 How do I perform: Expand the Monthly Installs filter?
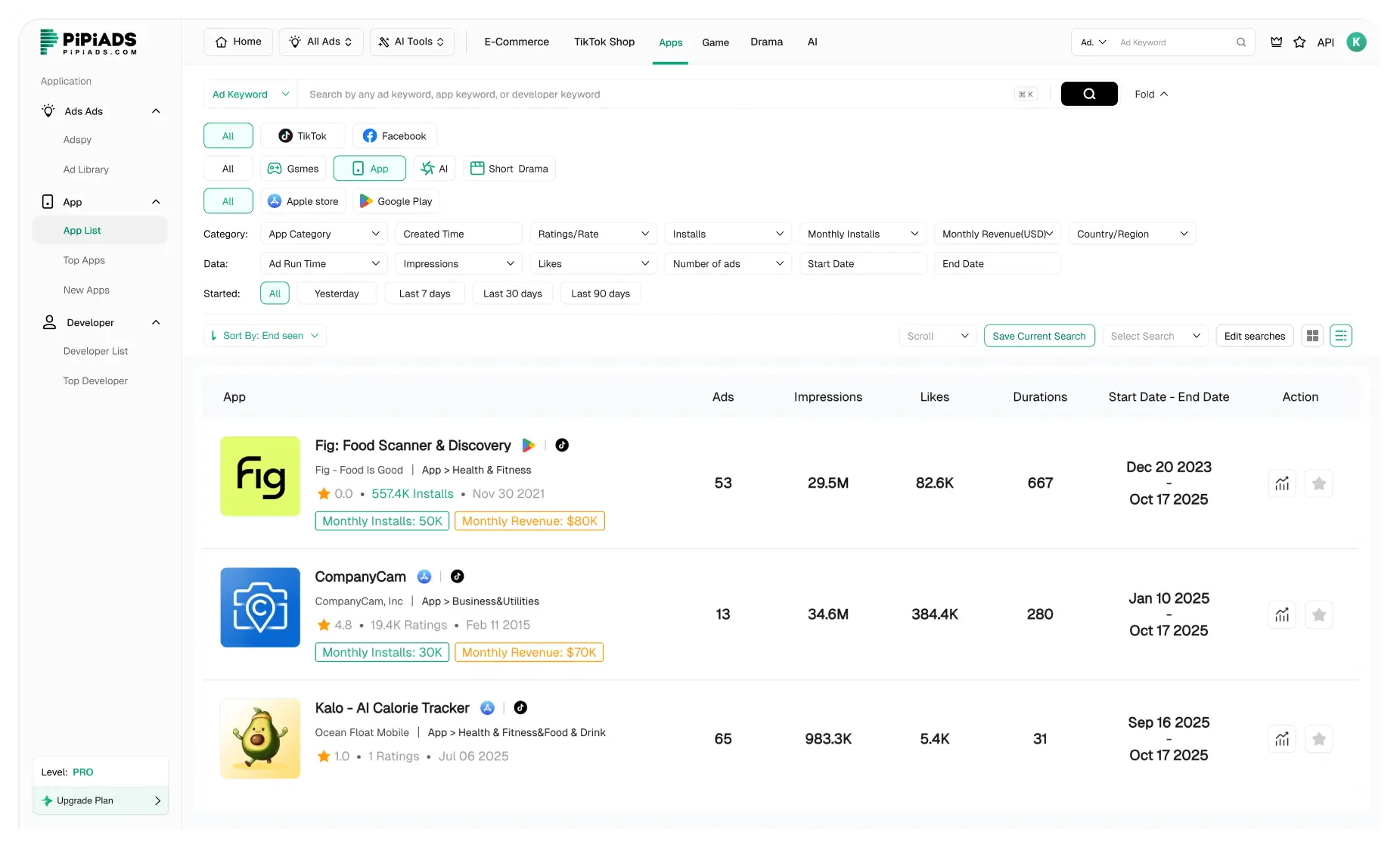[861, 234]
